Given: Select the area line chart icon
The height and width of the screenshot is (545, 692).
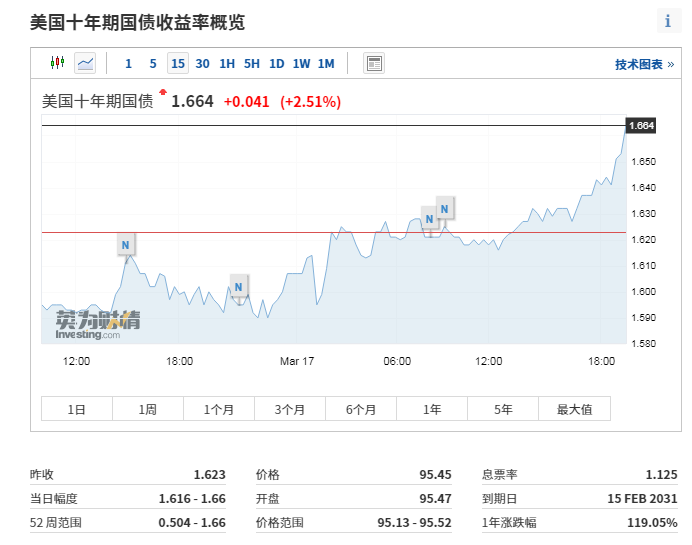Looking at the screenshot, I should pos(85,63).
